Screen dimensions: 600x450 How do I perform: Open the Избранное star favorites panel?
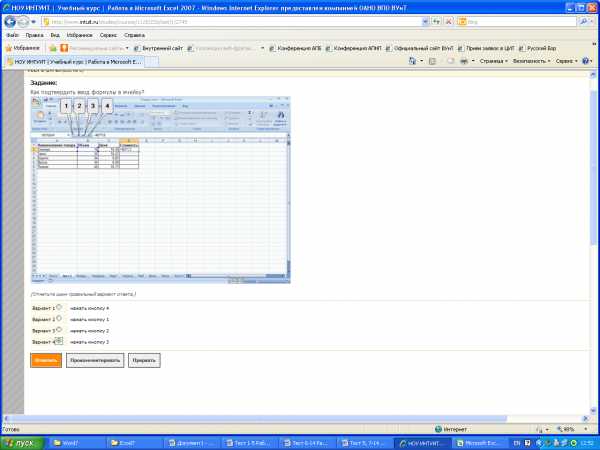[x=23, y=48]
